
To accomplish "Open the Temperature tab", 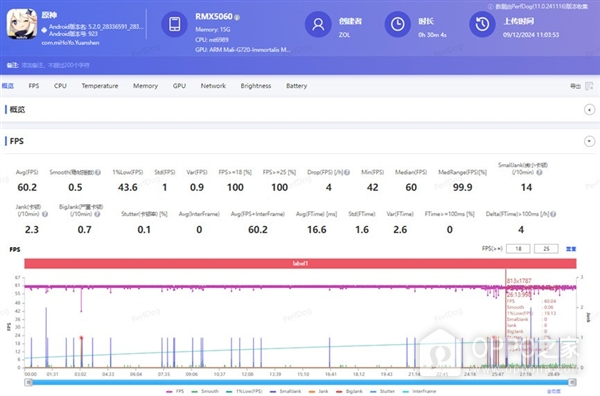I will [99, 86].
